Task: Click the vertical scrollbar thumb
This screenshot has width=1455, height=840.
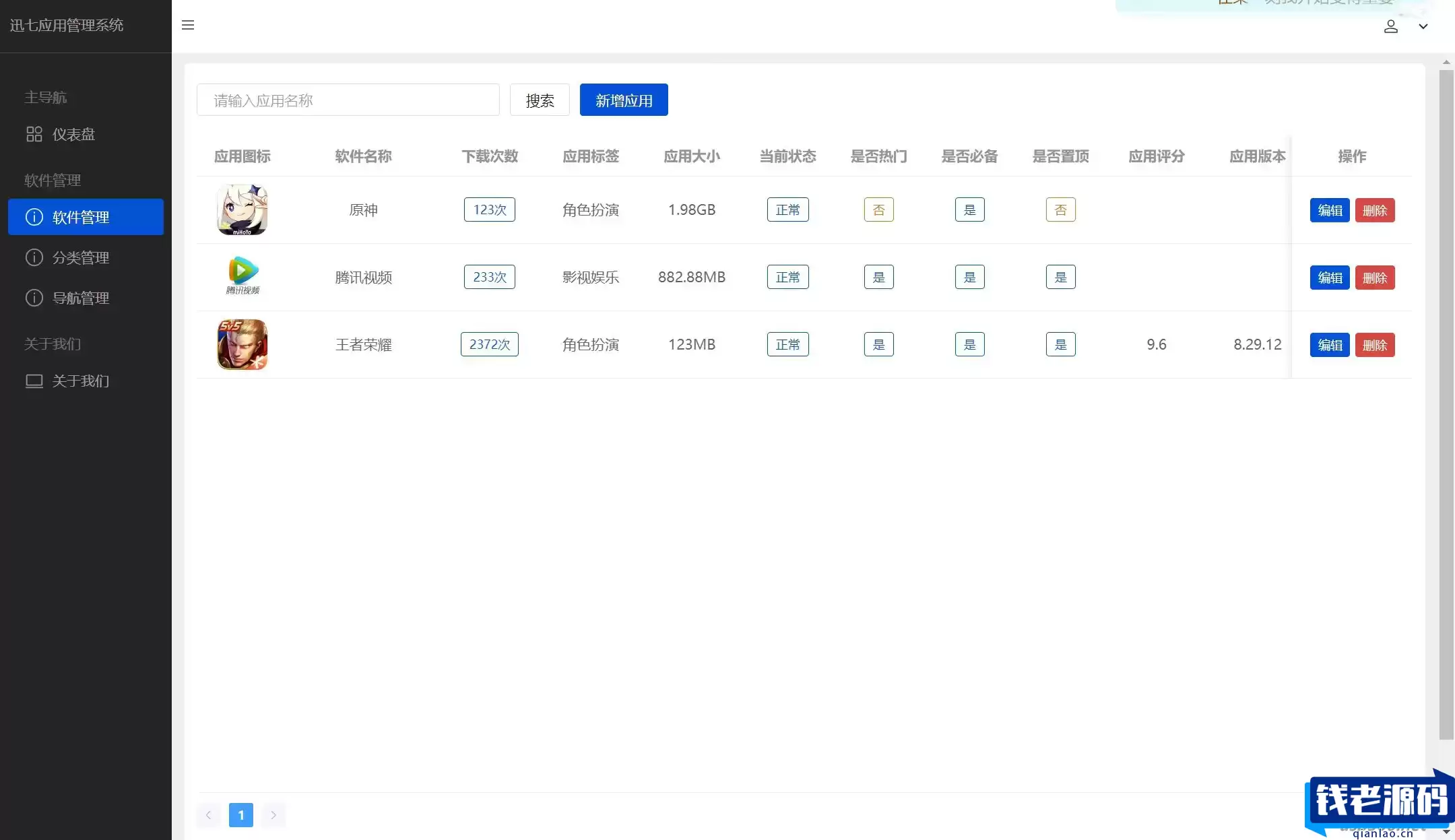Action: coord(1446,404)
